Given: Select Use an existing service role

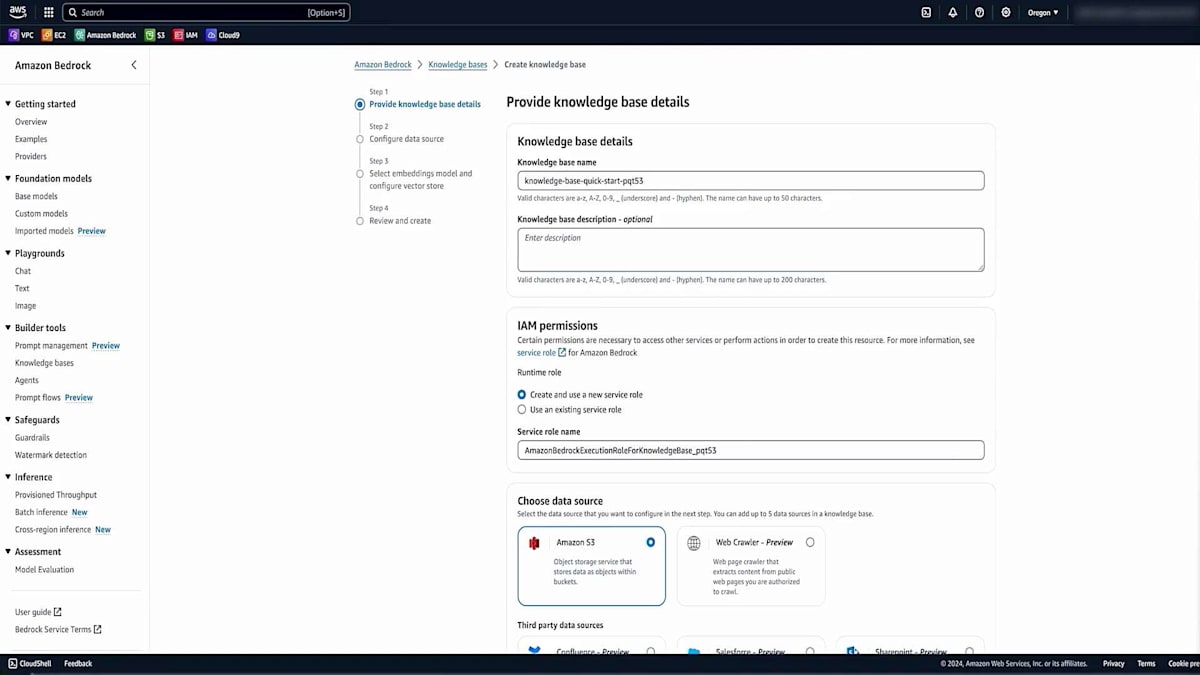Looking at the screenshot, I should tap(522, 410).
